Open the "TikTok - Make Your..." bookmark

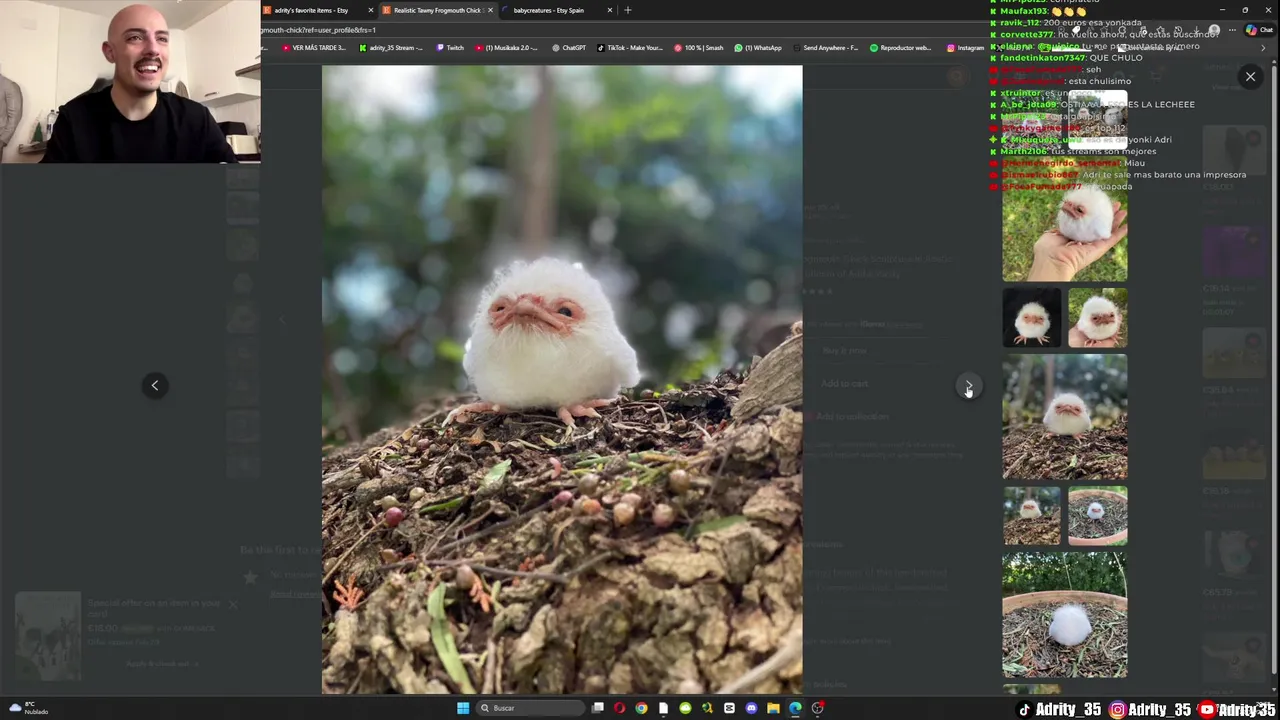(630, 48)
